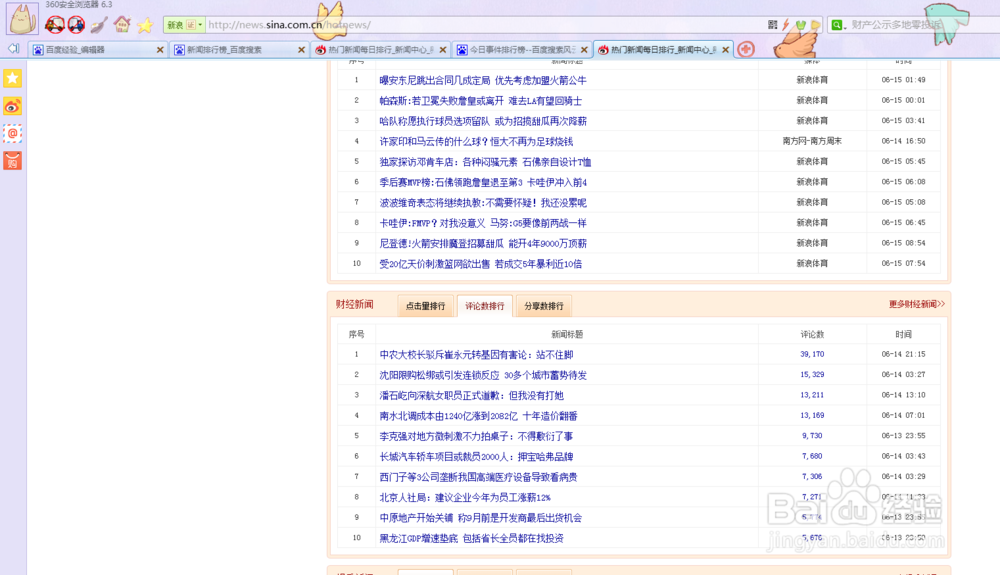Click the comment count 9,730
Screen dimensions: 1000x575
click(x=812, y=436)
